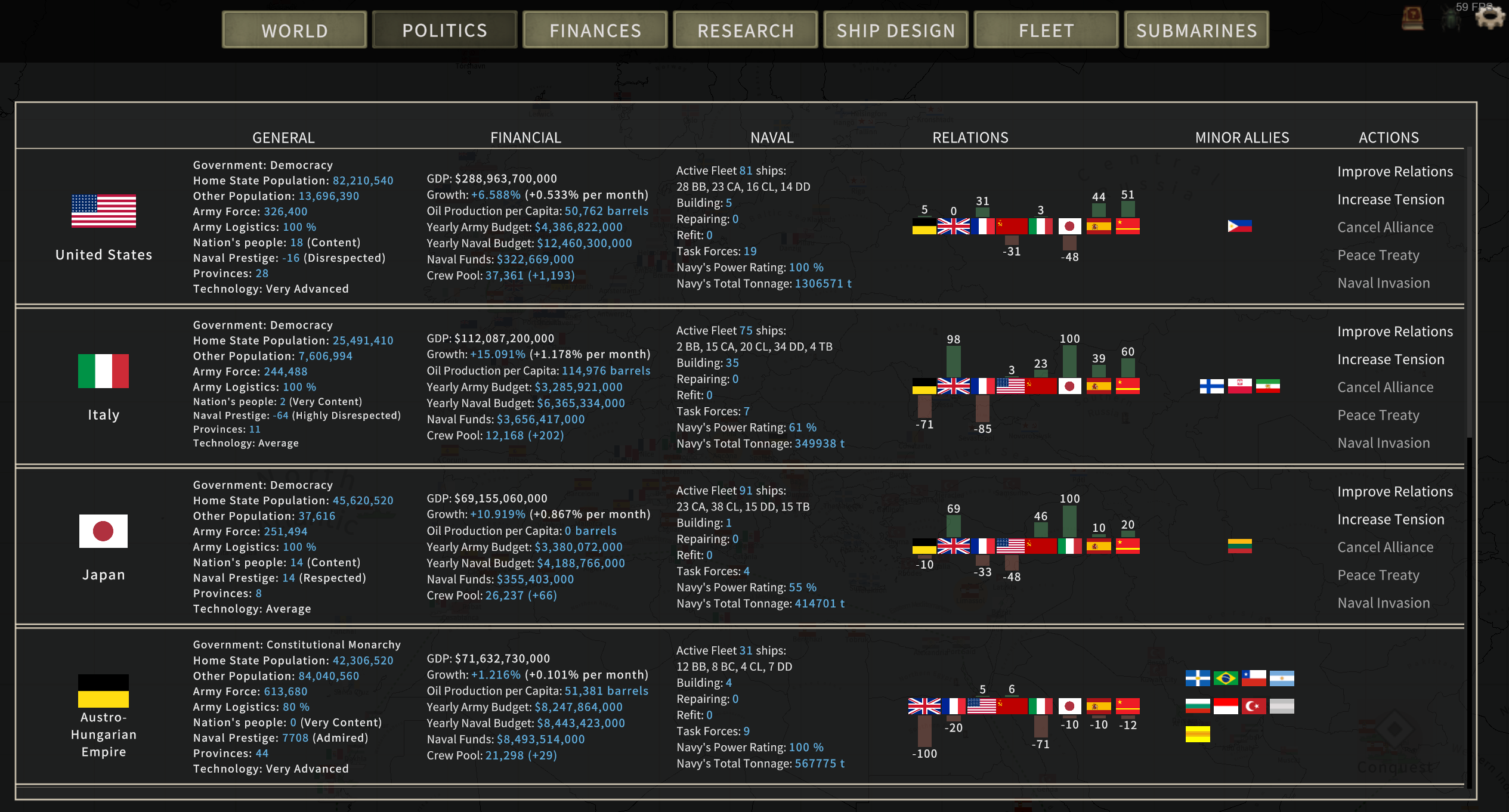Improve Relations with United States
Image resolution: width=1509 pixels, height=812 pixels.
1395,172
